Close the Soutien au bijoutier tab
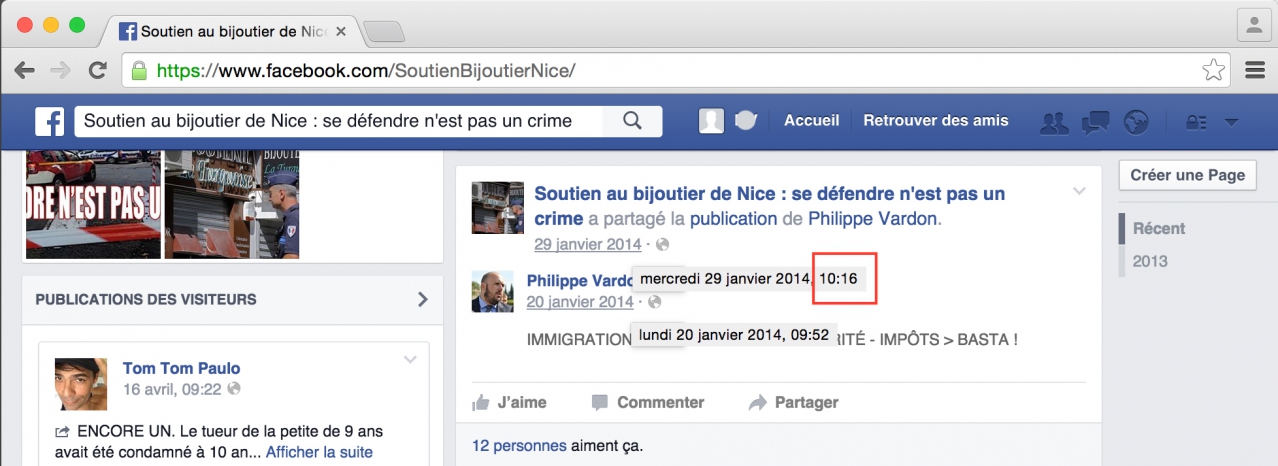 341,31
